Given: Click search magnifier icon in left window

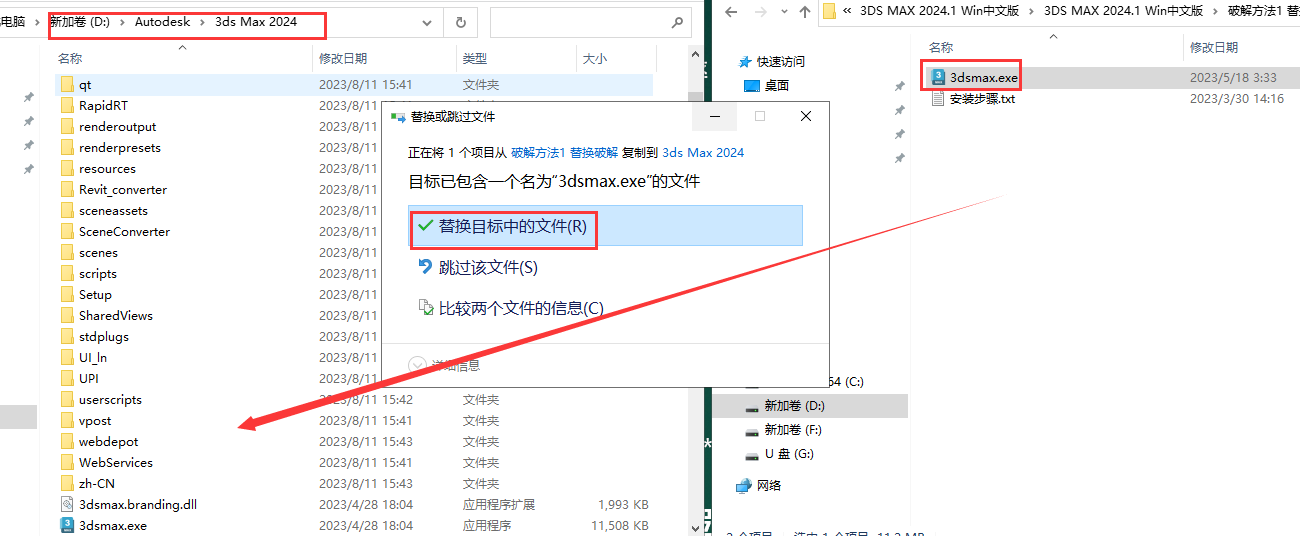Looking at the screenshot, I should pyautogui.click(x=676, y=22).
